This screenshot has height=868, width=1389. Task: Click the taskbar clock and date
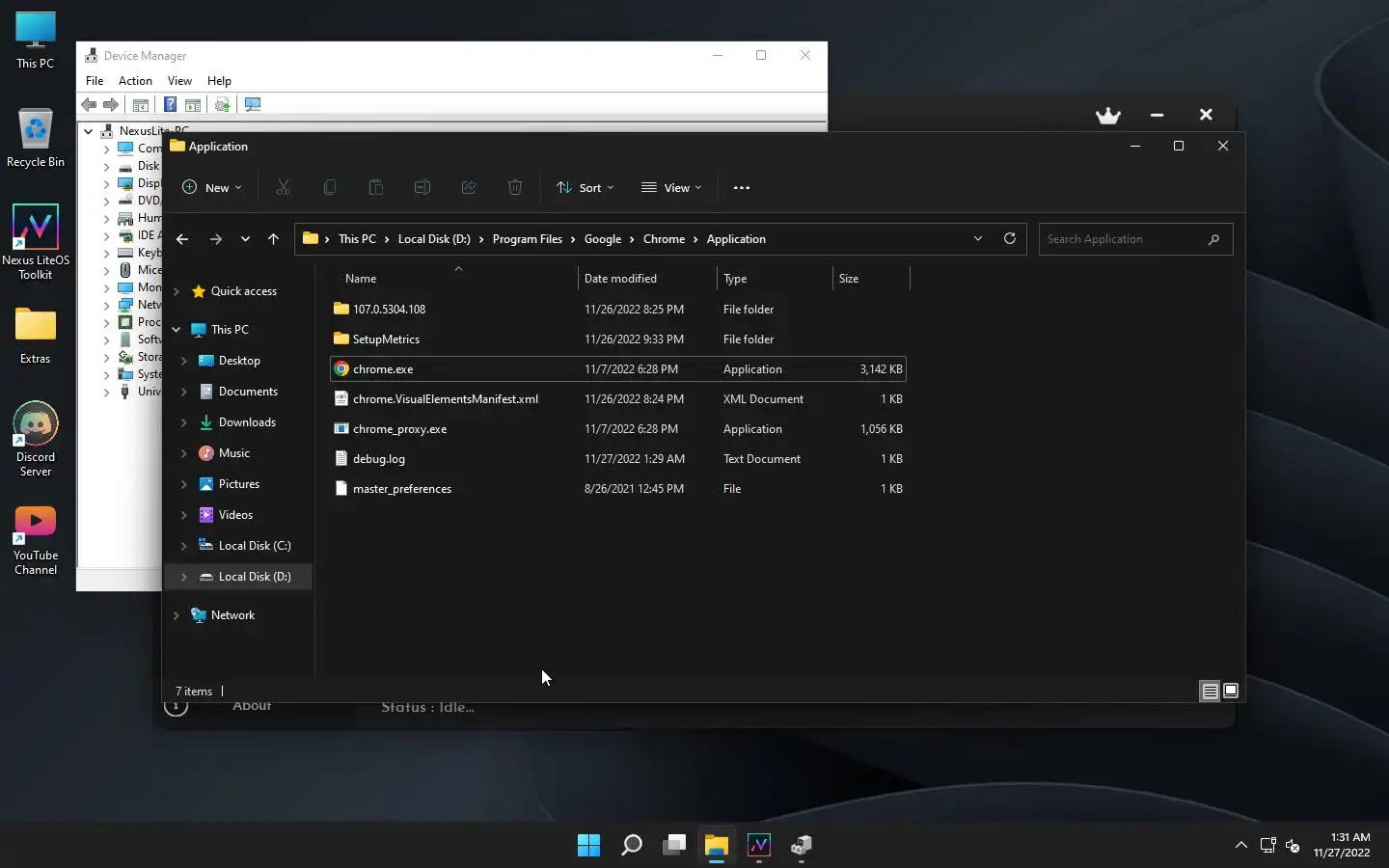[1341, 845]
